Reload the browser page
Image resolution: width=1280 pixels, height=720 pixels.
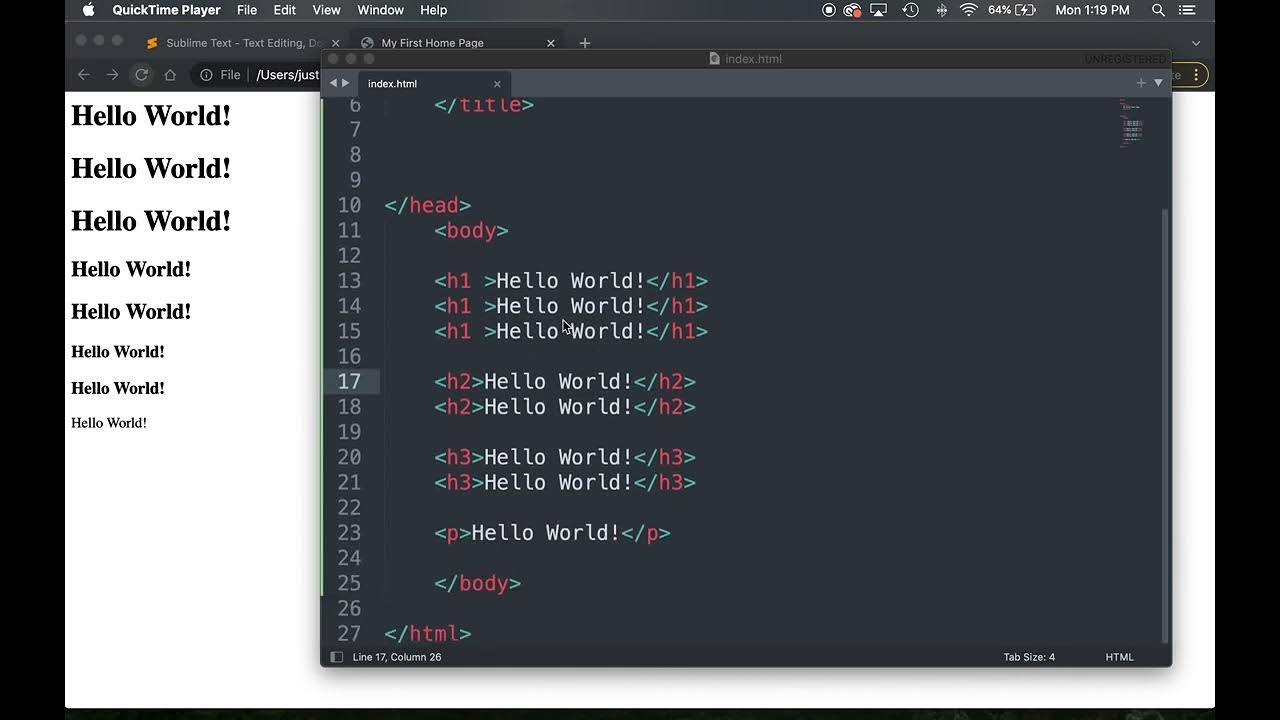point(142,75)
